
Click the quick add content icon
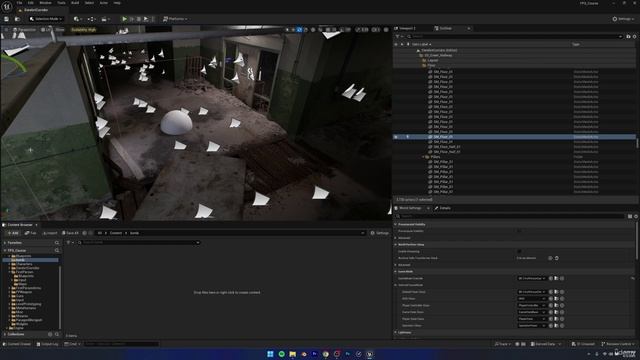[x=78, y=19]
